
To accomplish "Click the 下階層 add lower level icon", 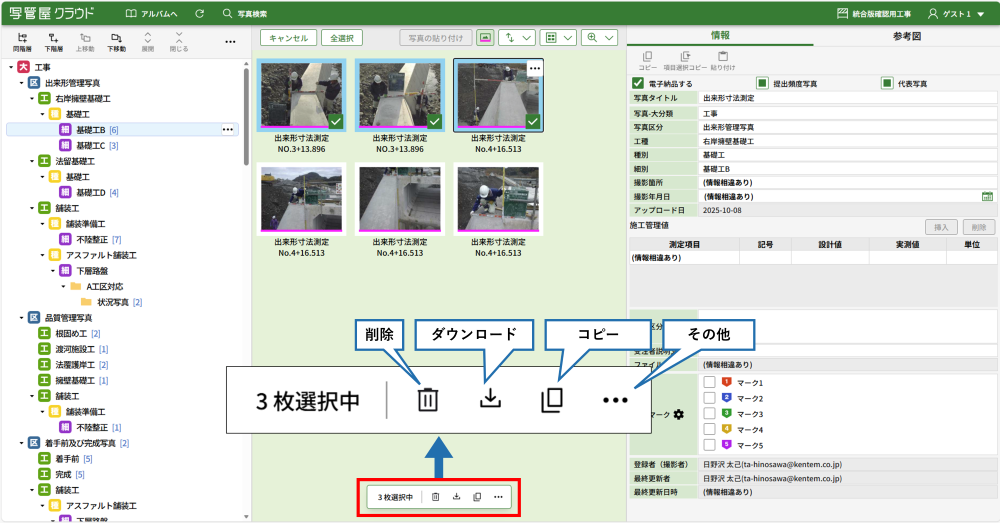I will [53, 41].
